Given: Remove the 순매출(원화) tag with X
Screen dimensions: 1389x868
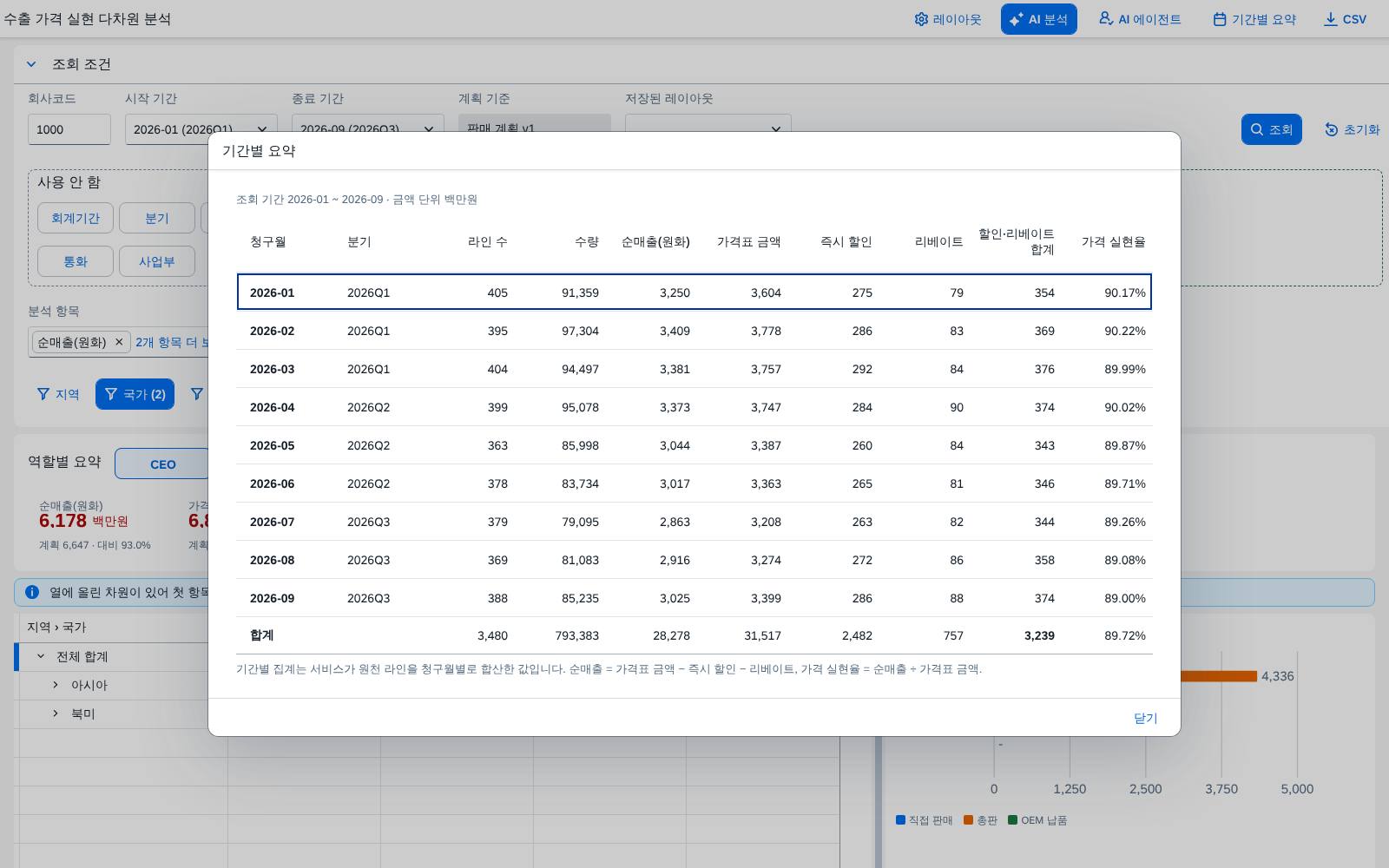Looking at the screenshot, I should pos(119,342).
